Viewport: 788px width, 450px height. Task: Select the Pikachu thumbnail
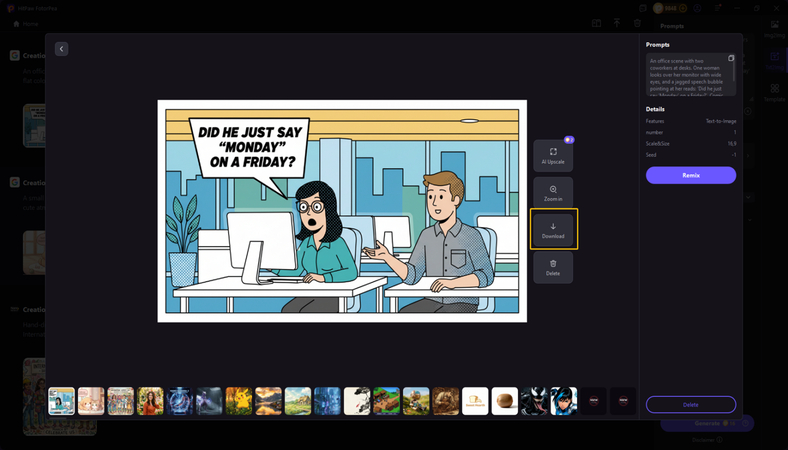pyautogui.click(x=239, y=401)
